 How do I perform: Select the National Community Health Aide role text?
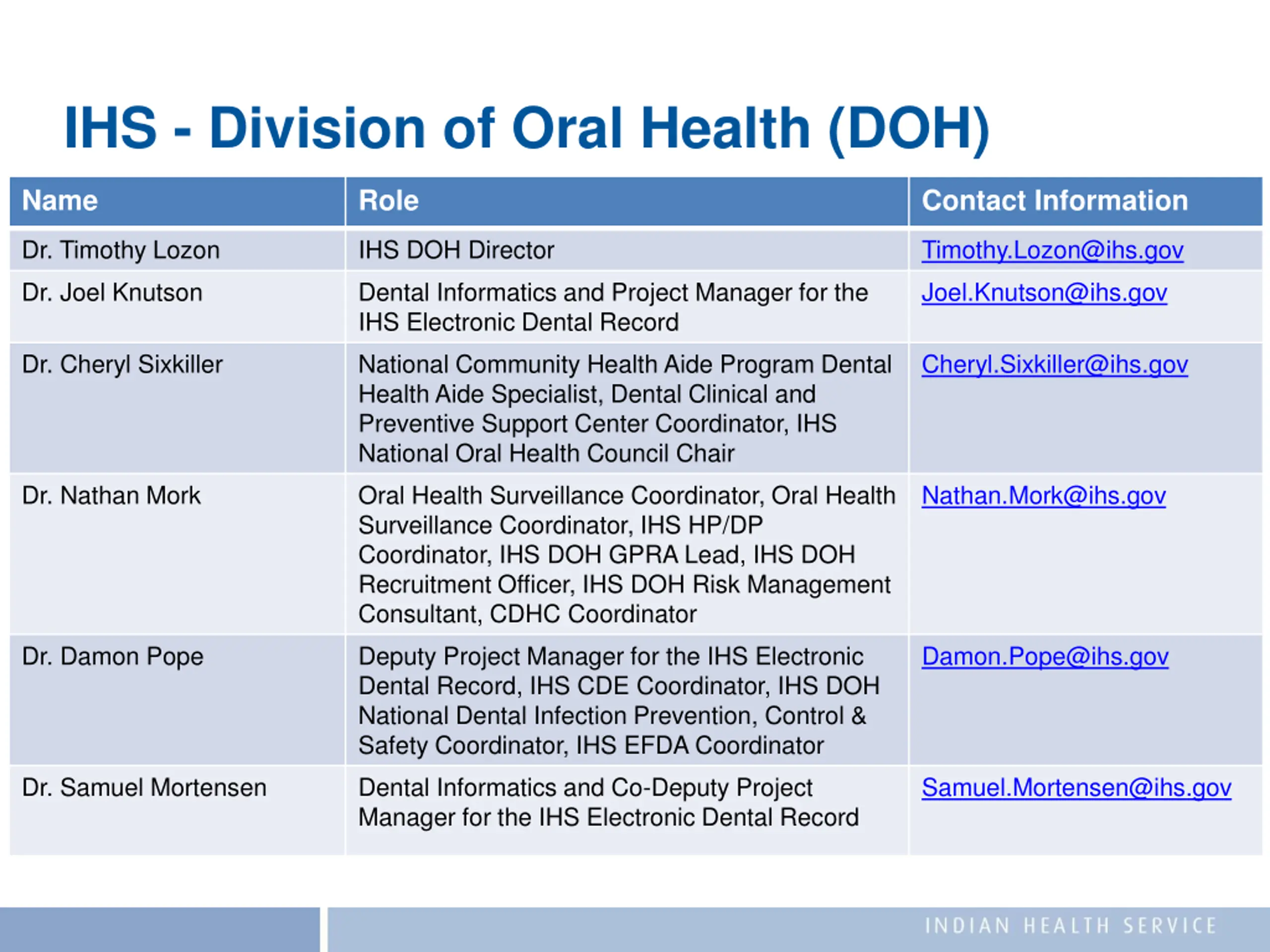(625, 409)
